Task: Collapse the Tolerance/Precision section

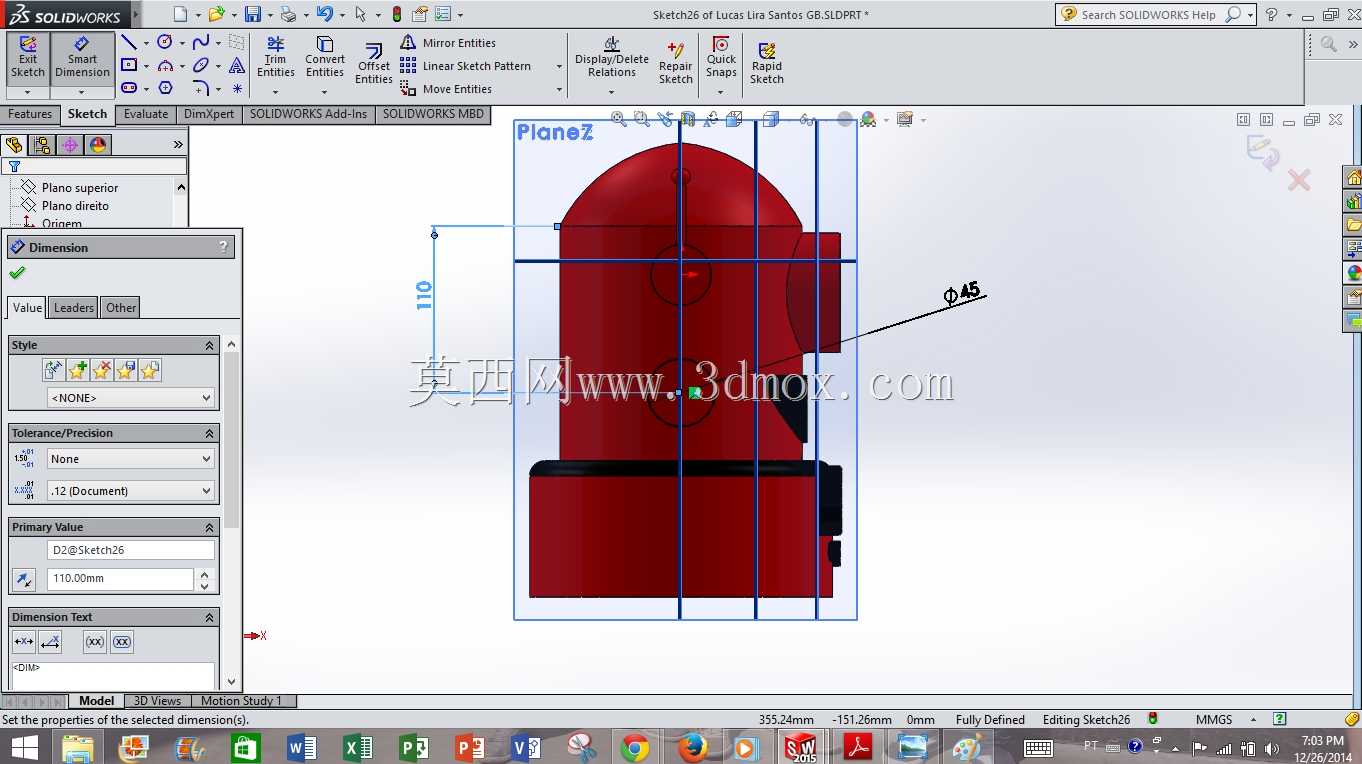Action: pyautogui.click(x=210, y=433)
